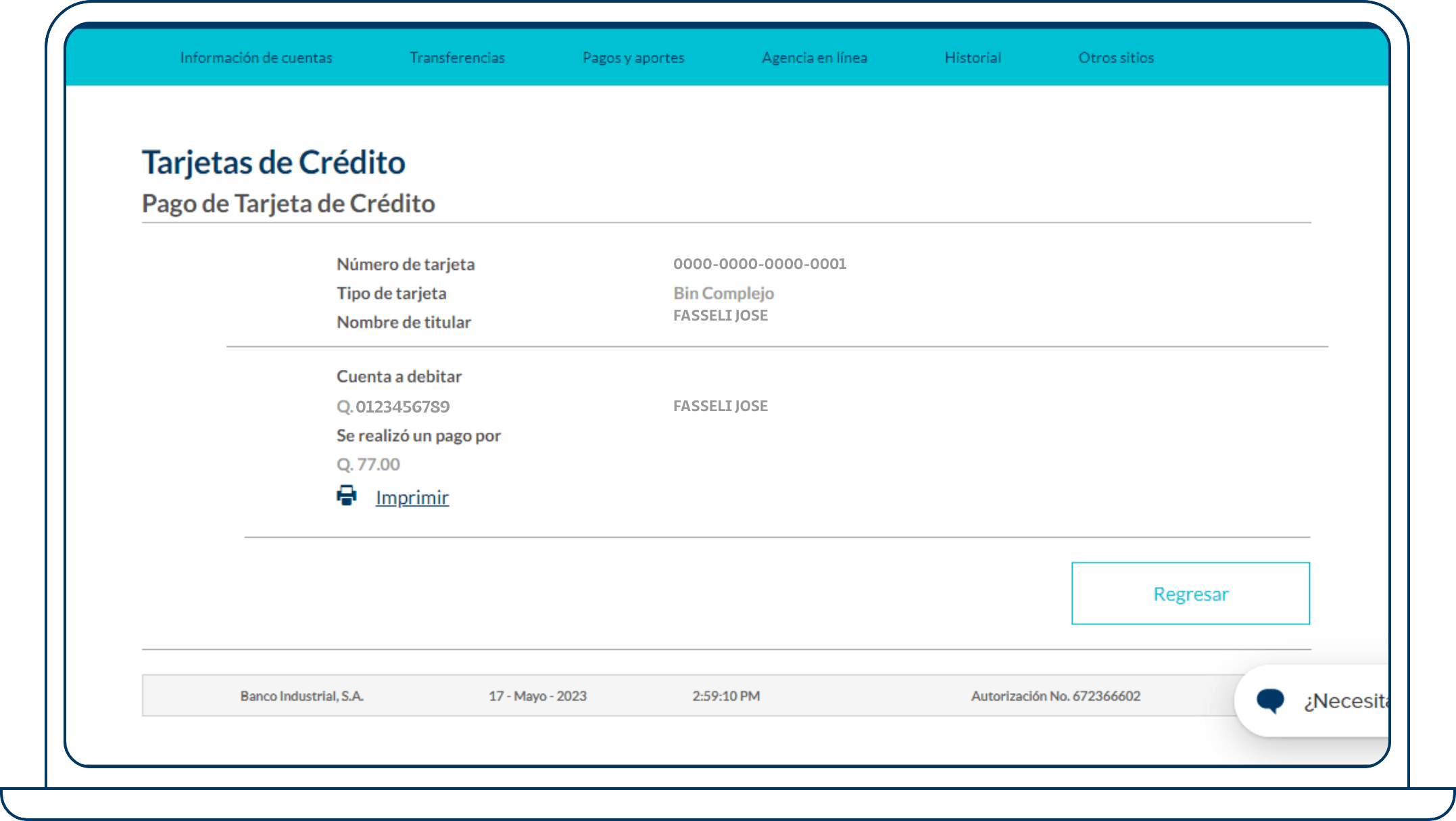Viewport: 1456px width, 821px height.
Task: Open the Historial menu
Action: 973,57
